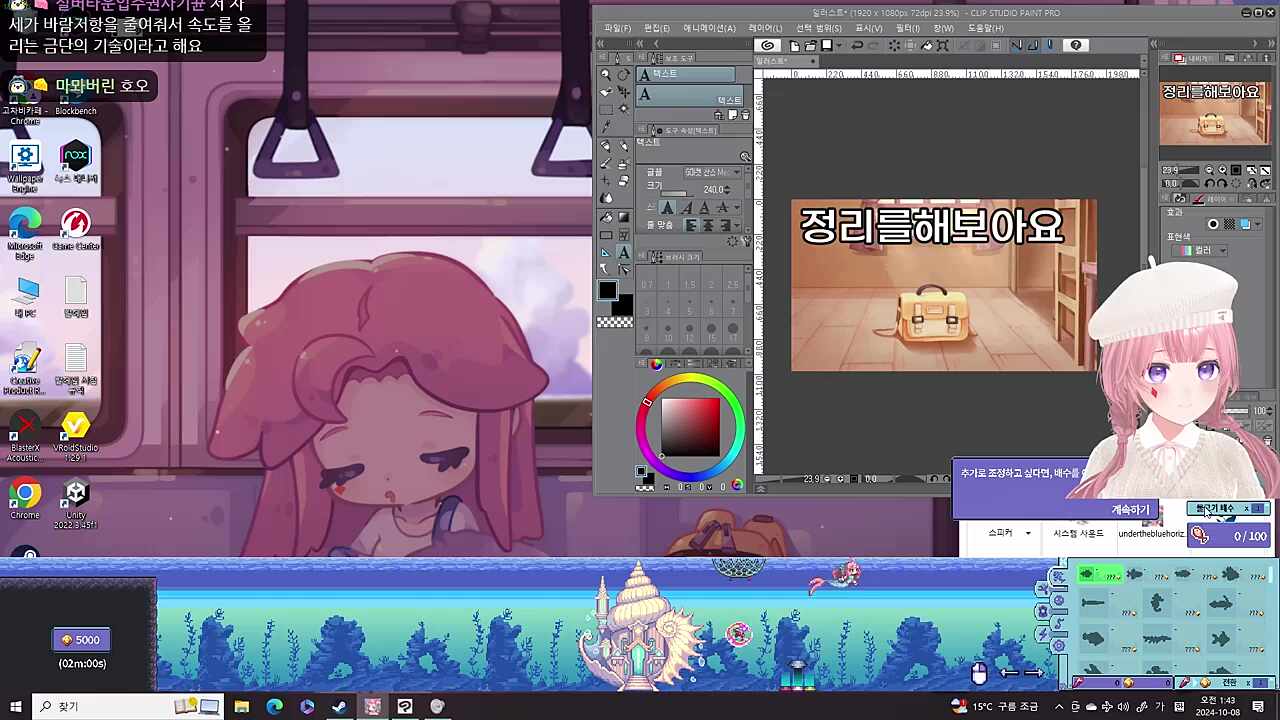1280x720 pixels.
Task: Select the brush tool
Action: [606, 164]
